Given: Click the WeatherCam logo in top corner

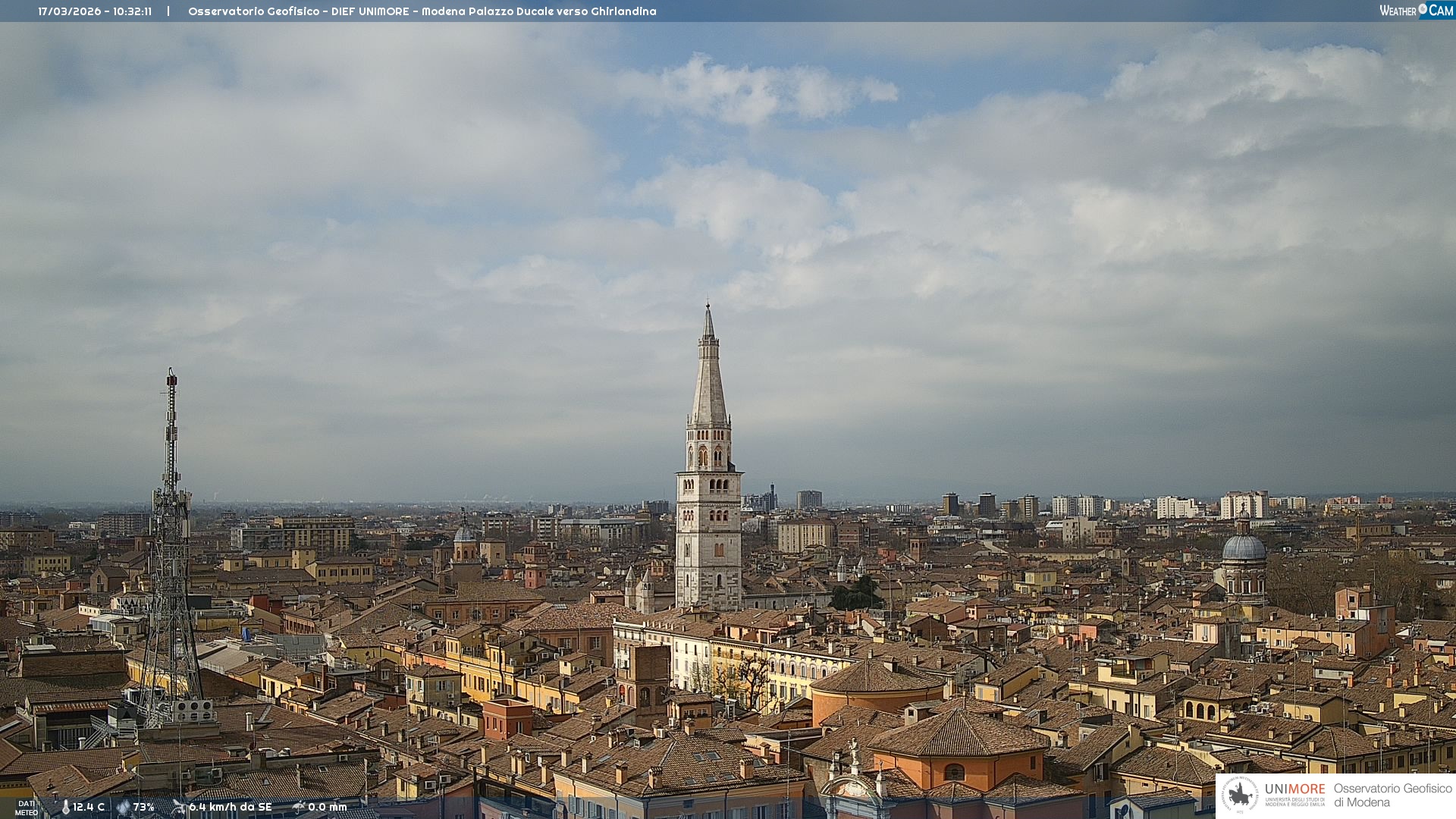Looking at the screenshot, I should (x=1416, y=11).
